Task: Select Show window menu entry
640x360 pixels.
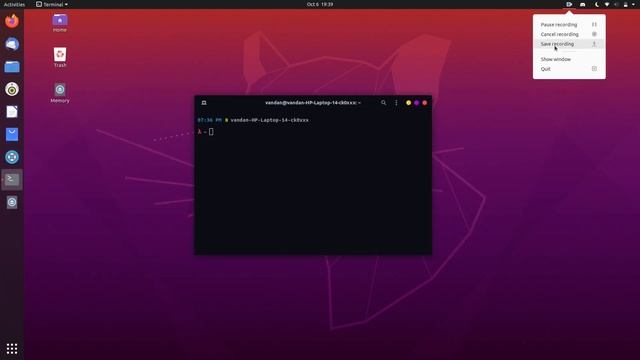Action: (x=569, y=59)
